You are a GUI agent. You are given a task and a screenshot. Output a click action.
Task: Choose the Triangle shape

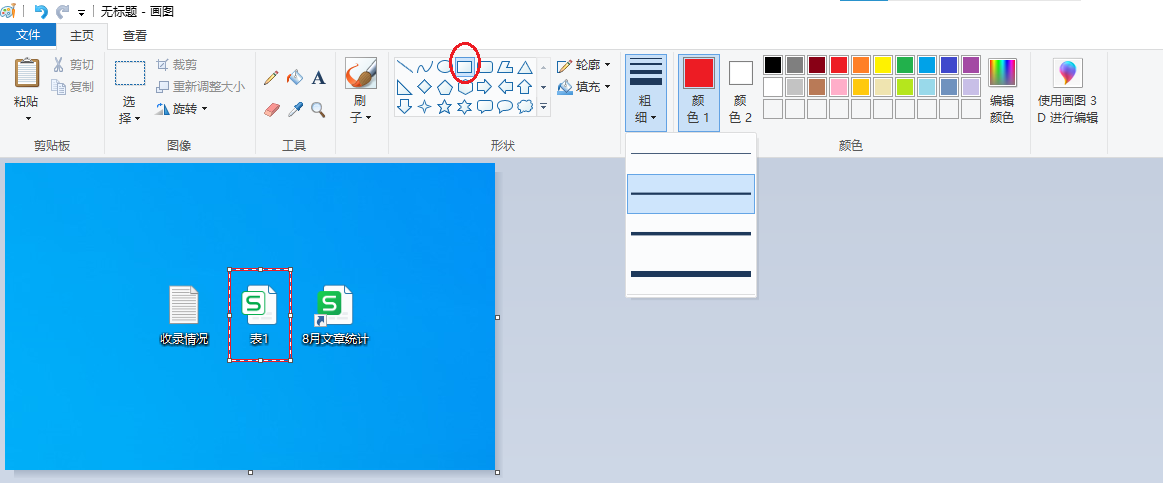pyautogui.click(x=524, y=67)
